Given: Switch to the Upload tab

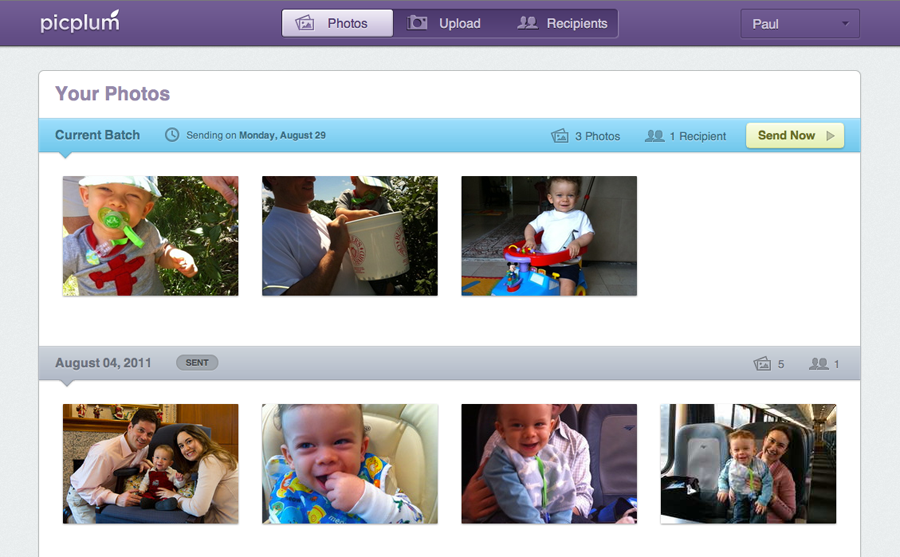Looking at the screenshot, I should pos(444,24).
